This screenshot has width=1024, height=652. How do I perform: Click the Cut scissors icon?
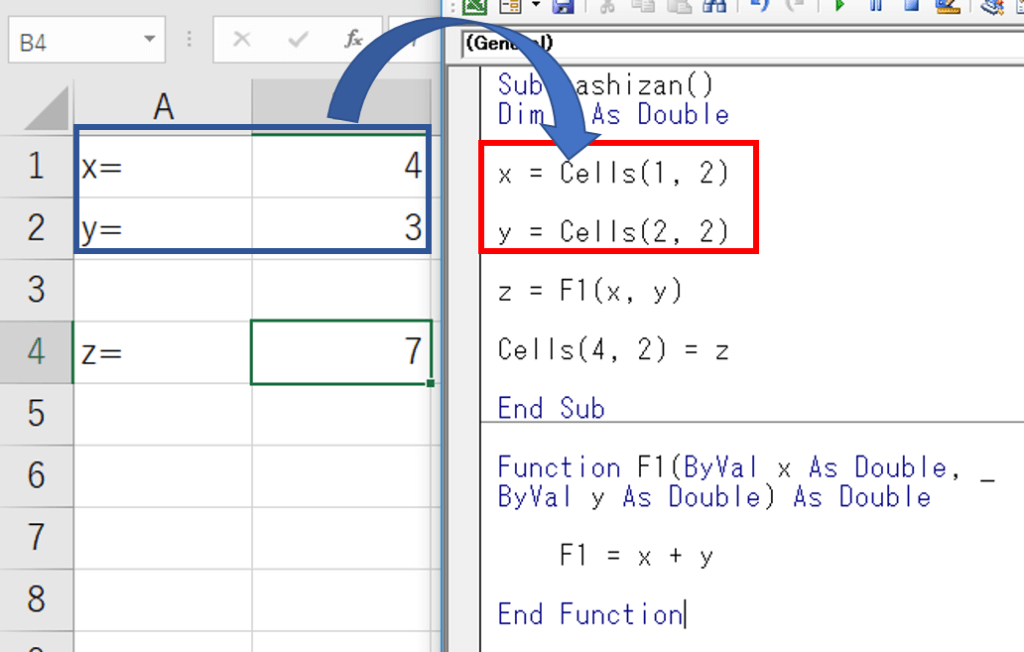[606, 6]
